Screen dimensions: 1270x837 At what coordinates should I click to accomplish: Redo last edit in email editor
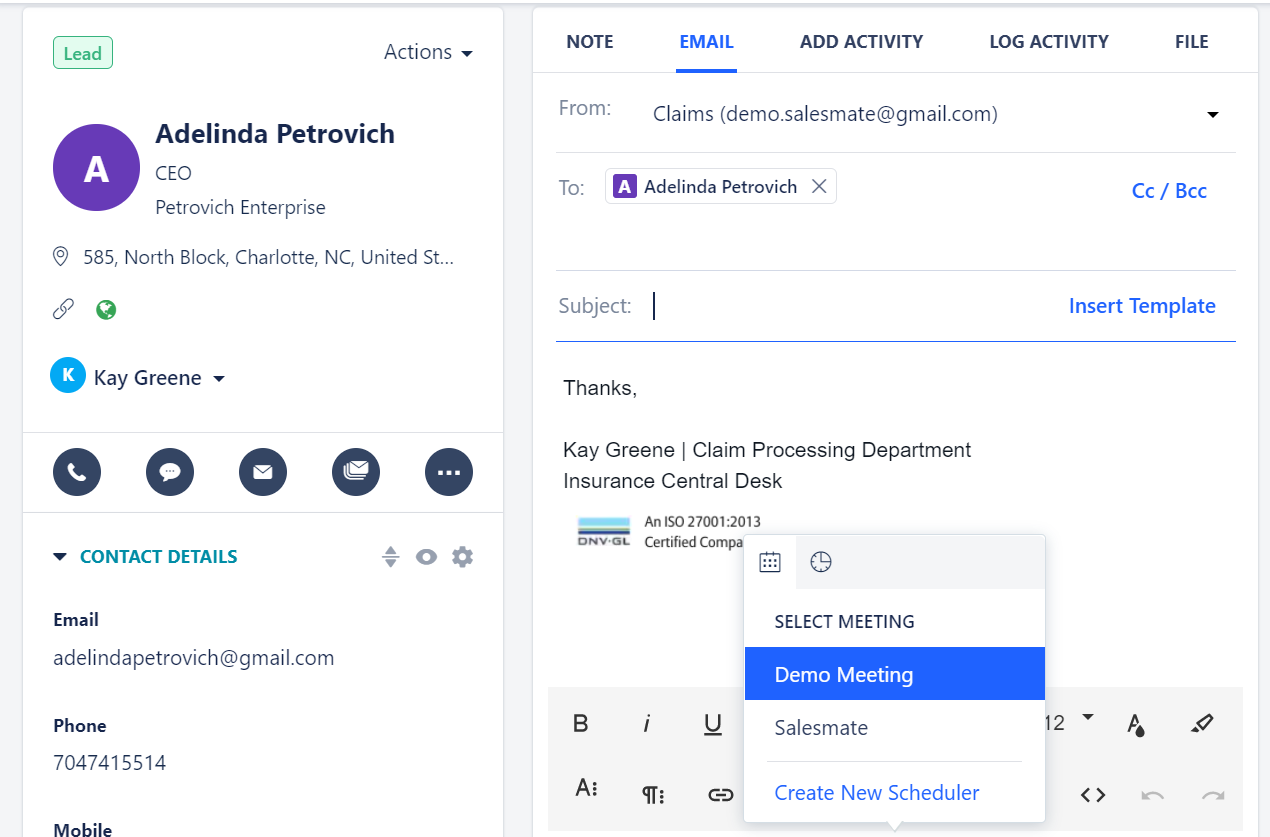tap(1213, 795)
